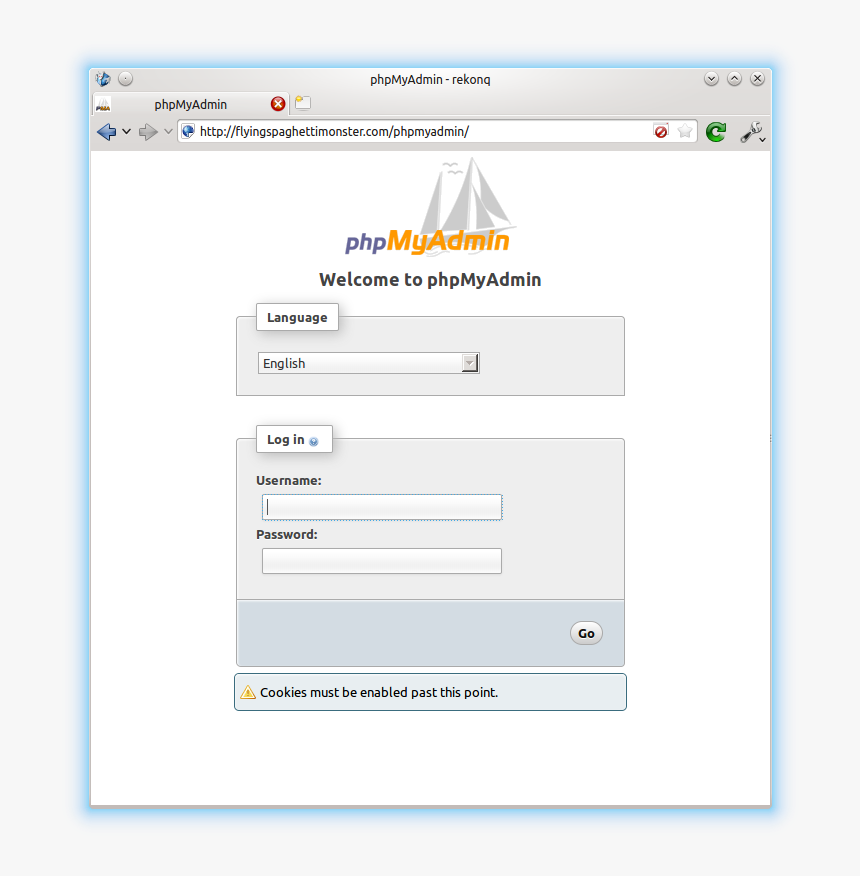860x876 pixels.
Task: Click the 'Username:' label
Action: click(289, 480)
